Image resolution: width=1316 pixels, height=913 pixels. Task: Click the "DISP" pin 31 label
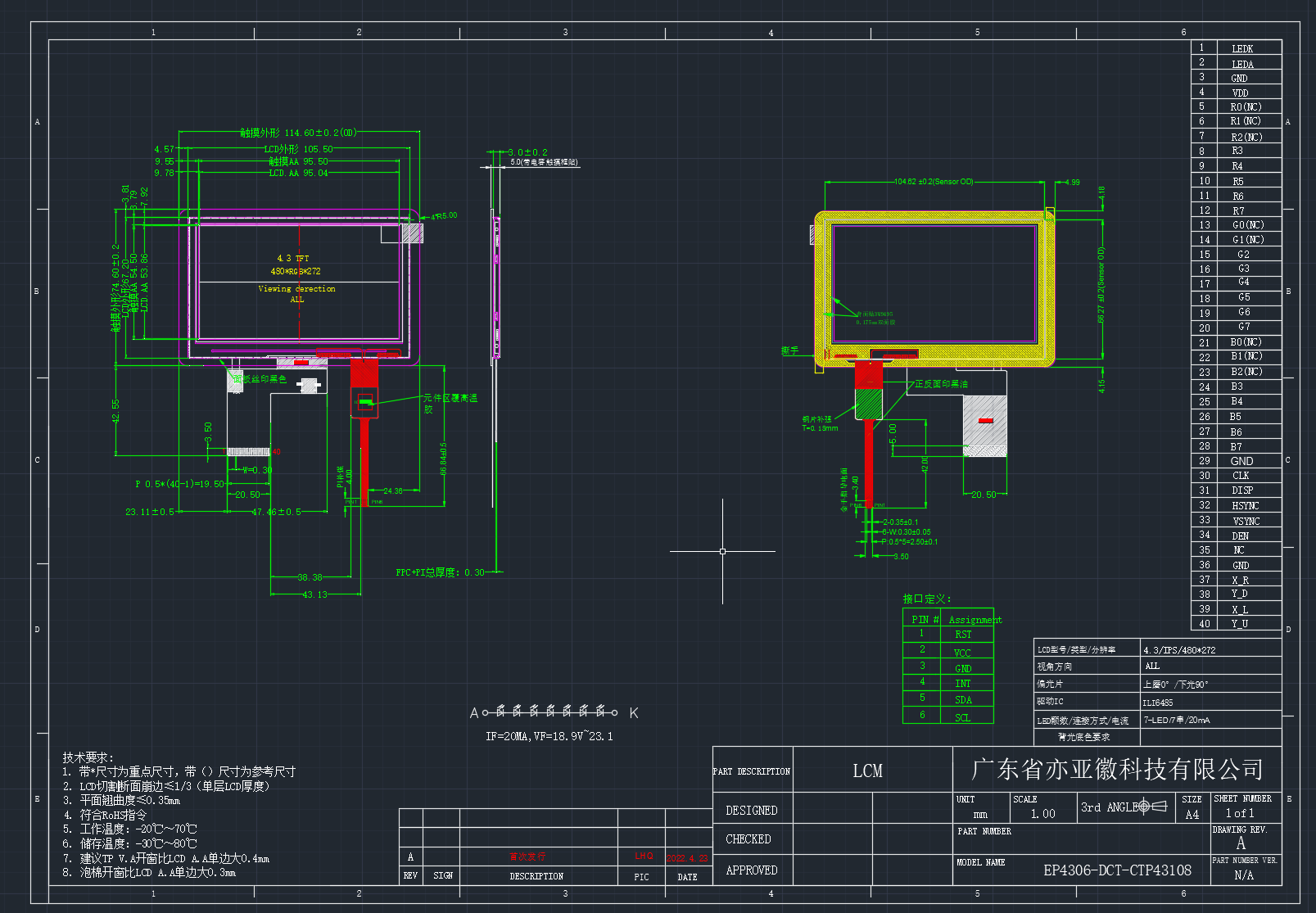[1242, 490]
